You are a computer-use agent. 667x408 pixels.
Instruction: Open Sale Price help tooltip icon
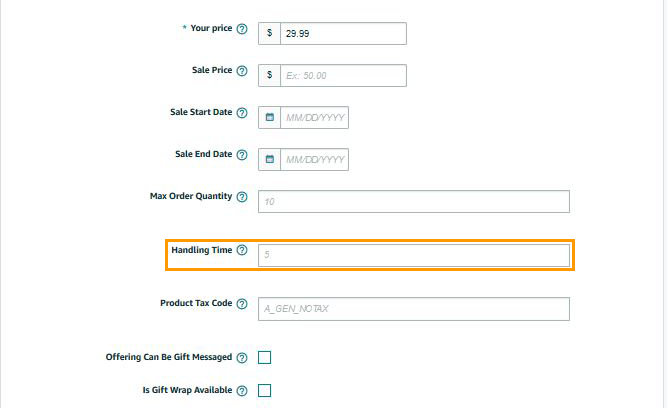click(242, 71)
